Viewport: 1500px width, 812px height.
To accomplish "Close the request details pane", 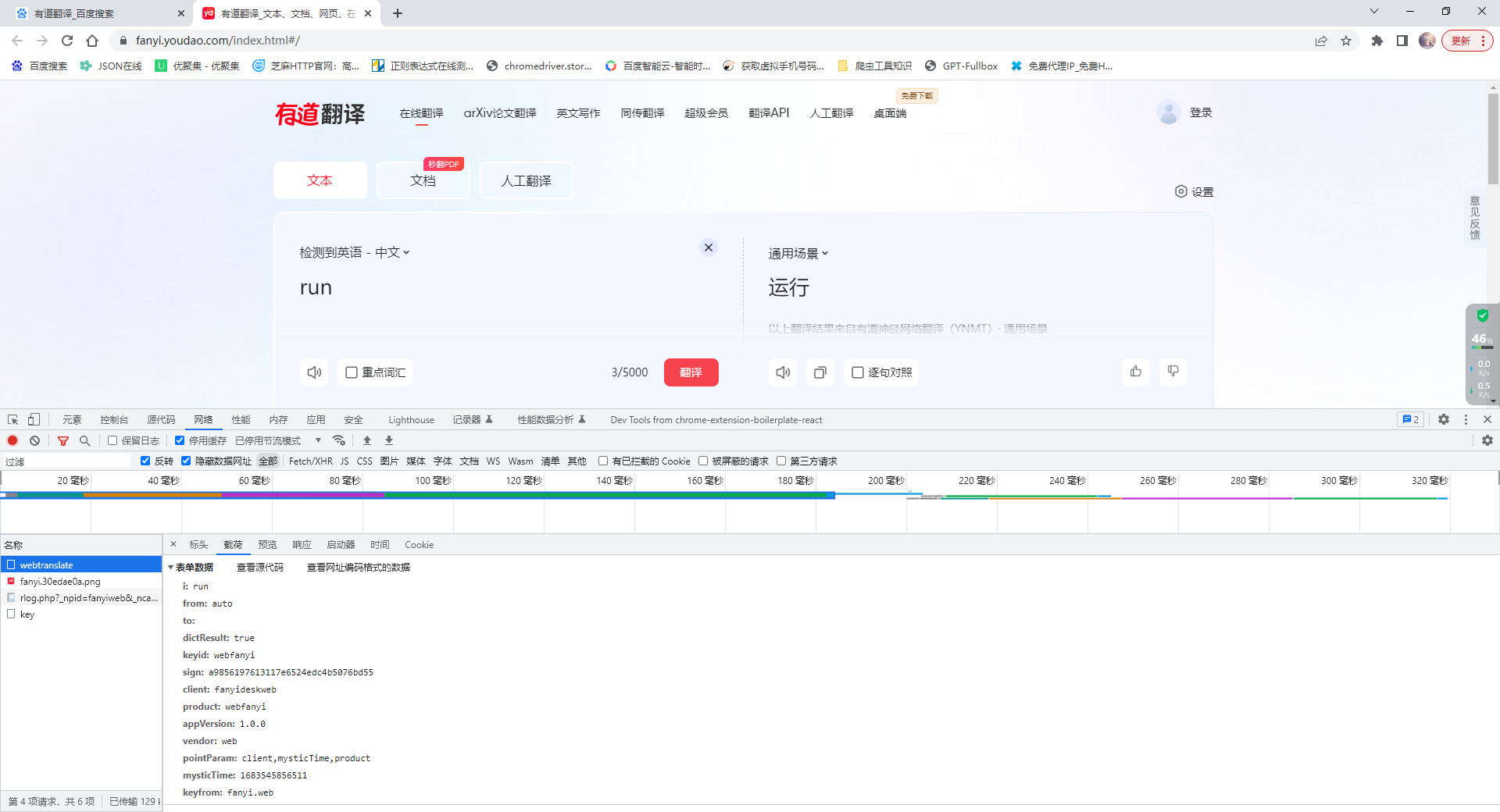I will tap(173, 544).
